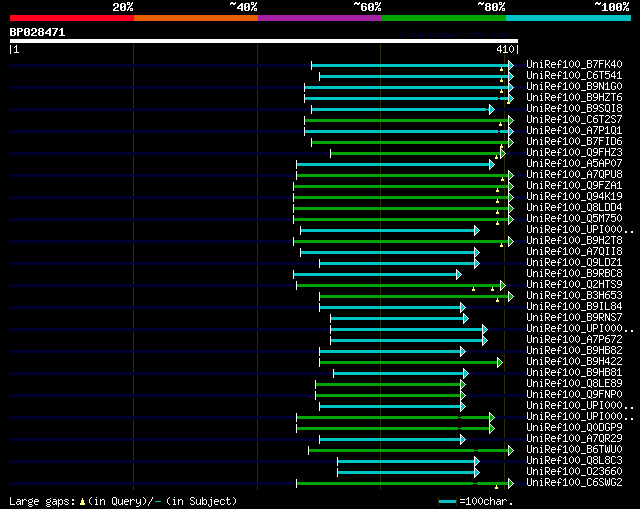The width and height of the screenshot is (640, 509).
Task: Click arrowhead ending the UniRef100_B9RBC8 alignment
Action: pos(459,274)
